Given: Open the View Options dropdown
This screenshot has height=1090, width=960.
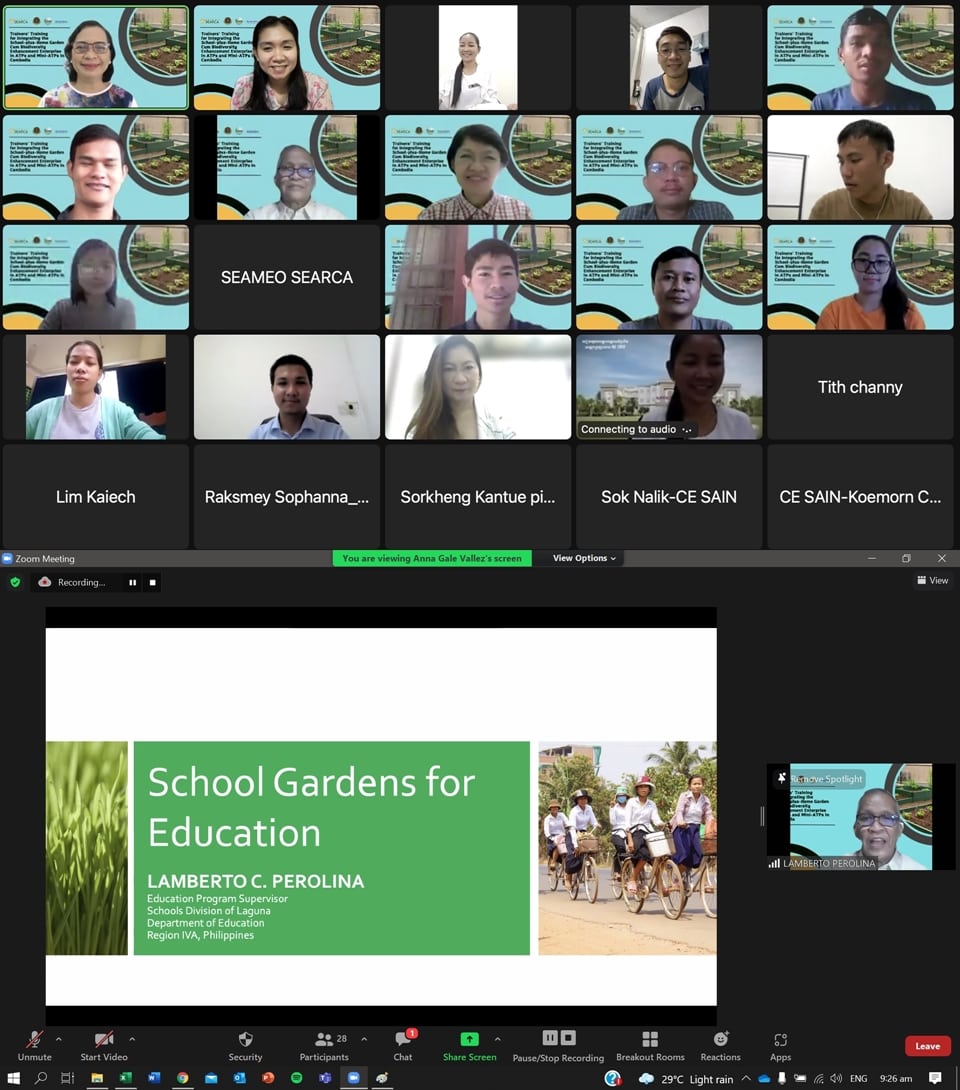Looking at the screenshot, I should click(584, 558).
